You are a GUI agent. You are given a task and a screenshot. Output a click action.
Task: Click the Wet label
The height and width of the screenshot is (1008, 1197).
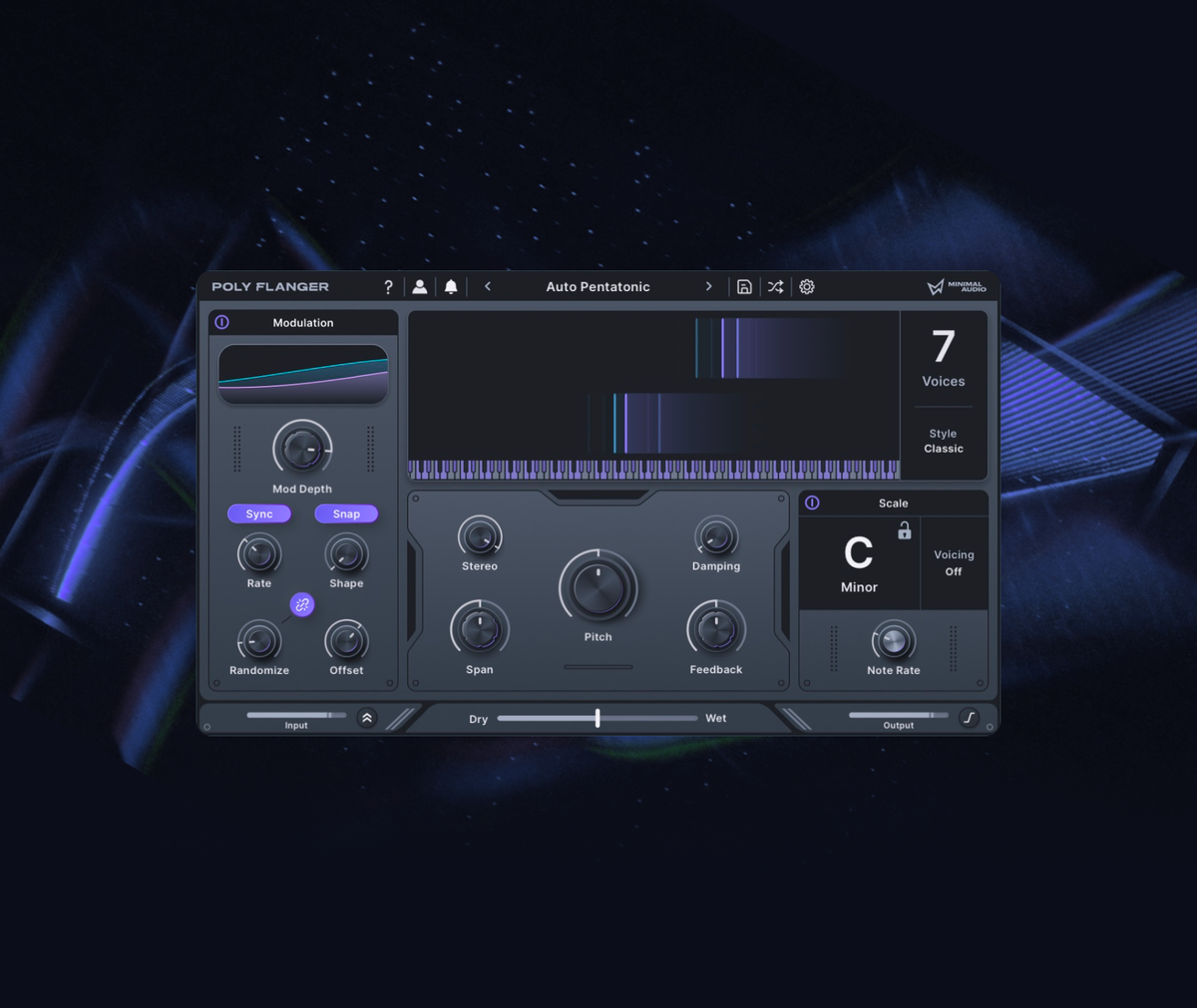pos(716,718)
